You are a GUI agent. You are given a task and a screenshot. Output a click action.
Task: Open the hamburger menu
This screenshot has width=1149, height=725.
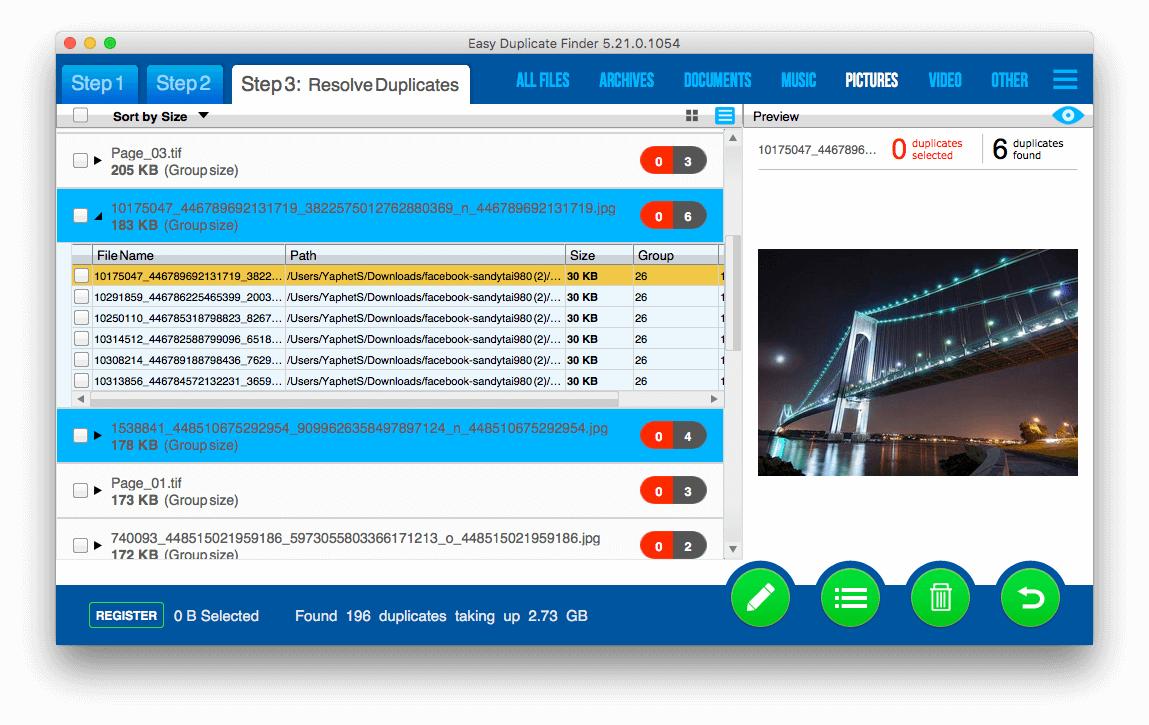(1065, 80)
